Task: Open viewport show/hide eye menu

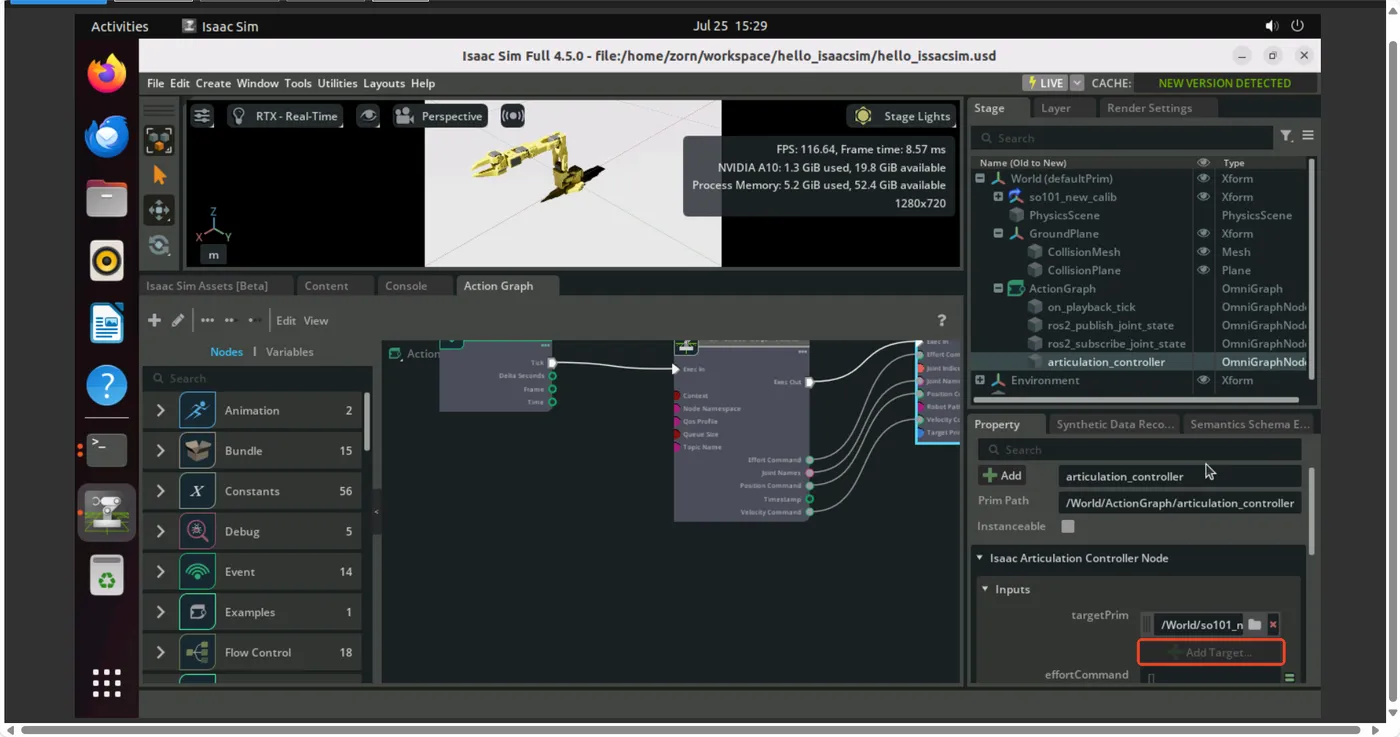Action: [x=369, y=116]
